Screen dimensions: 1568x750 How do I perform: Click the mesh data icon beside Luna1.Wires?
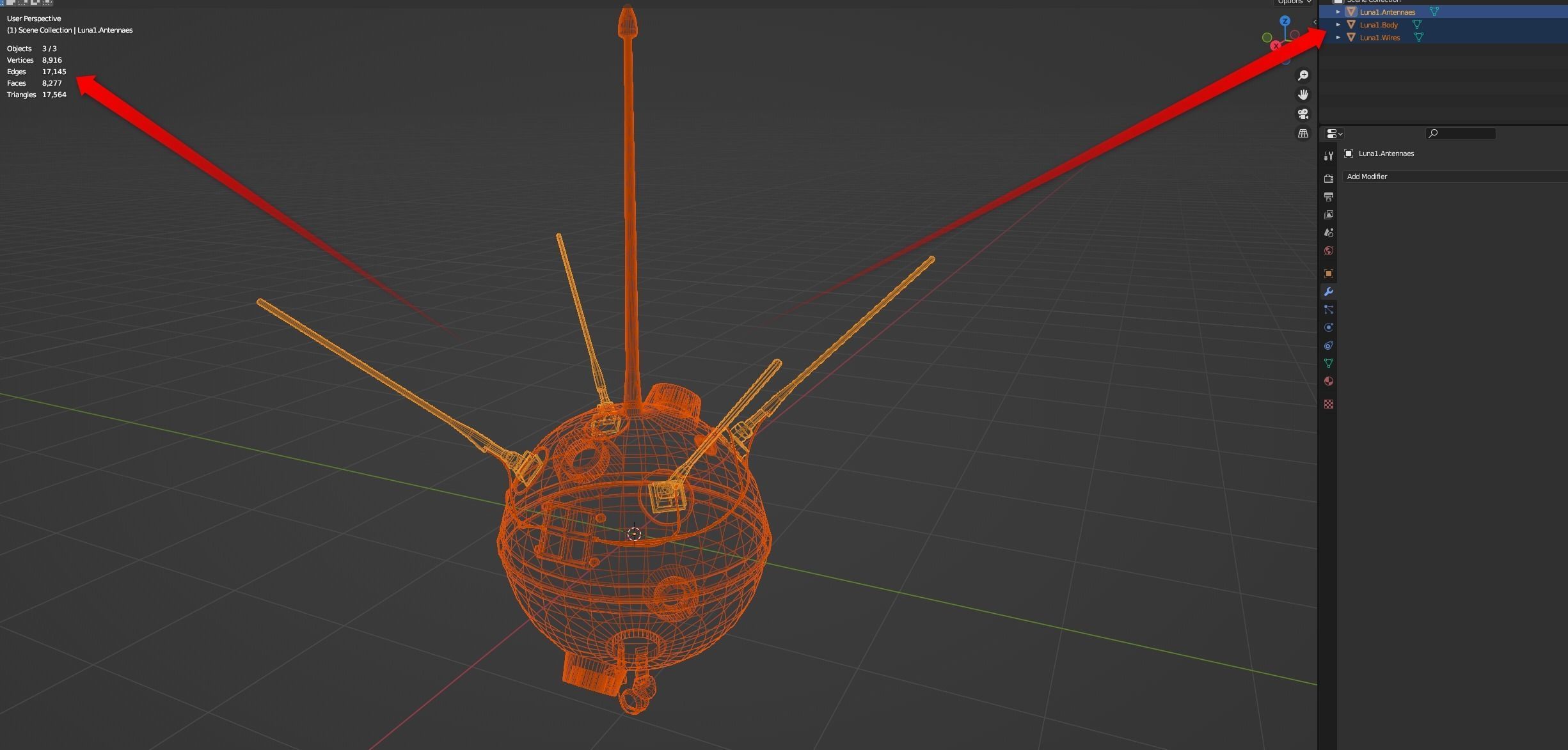[1419, 38]
